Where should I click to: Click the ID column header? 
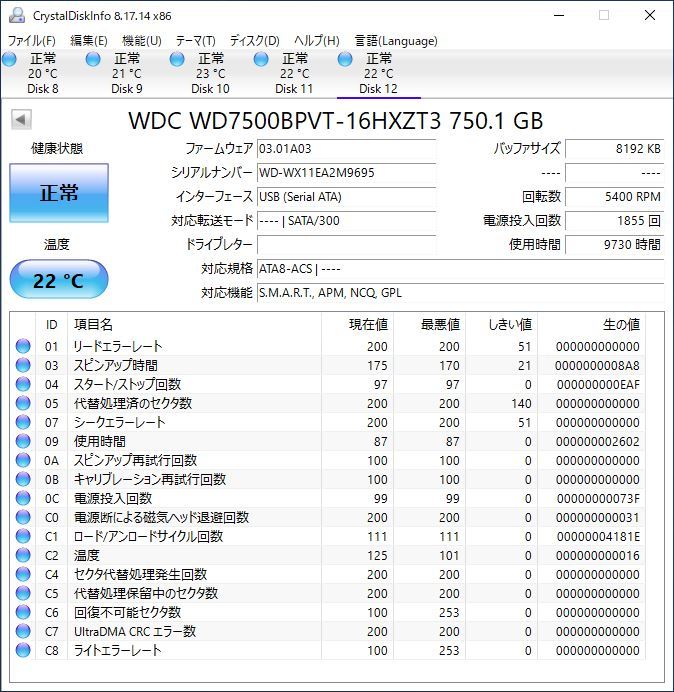52,325
